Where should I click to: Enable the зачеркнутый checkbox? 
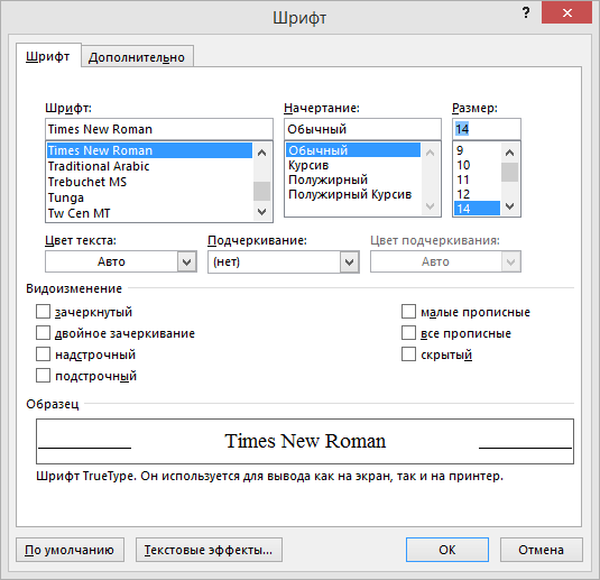(43, 312)
